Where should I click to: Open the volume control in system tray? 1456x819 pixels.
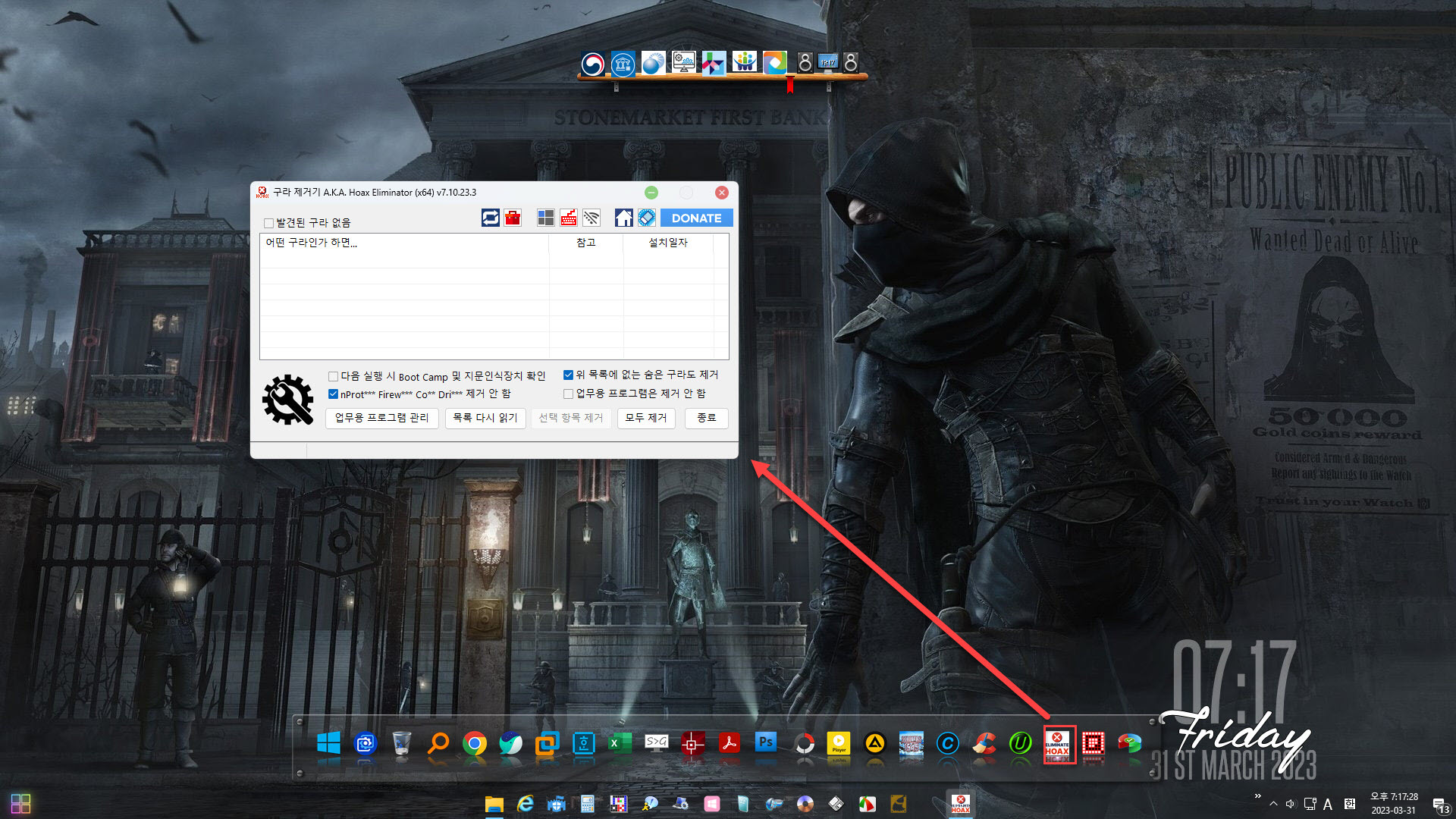click(x=1291, y=805)
